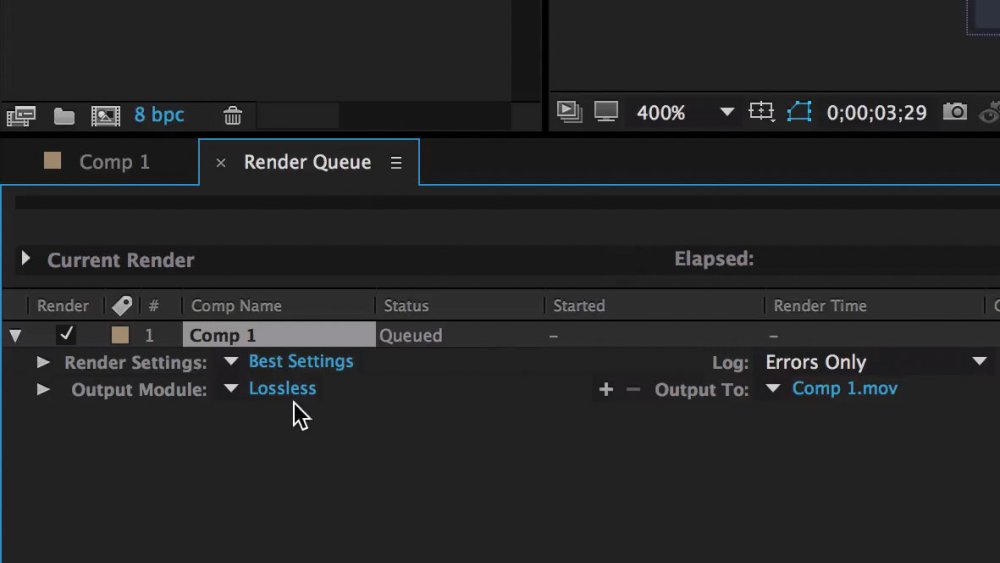
Task: Click the Comp 1.mov output file link
Action: pos(845,388)
